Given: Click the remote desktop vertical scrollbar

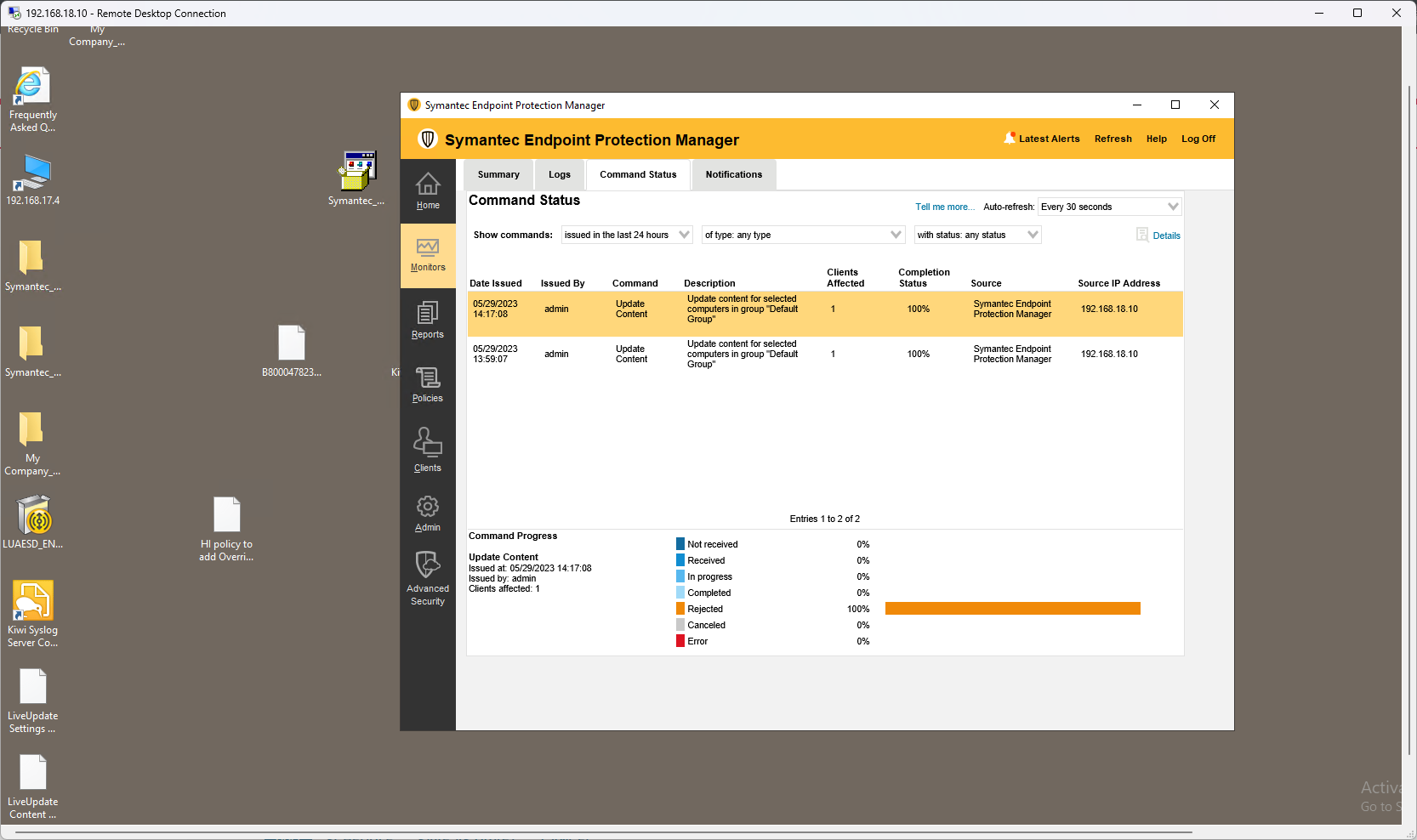Looking at the screenshot, I should [1409, 421].
